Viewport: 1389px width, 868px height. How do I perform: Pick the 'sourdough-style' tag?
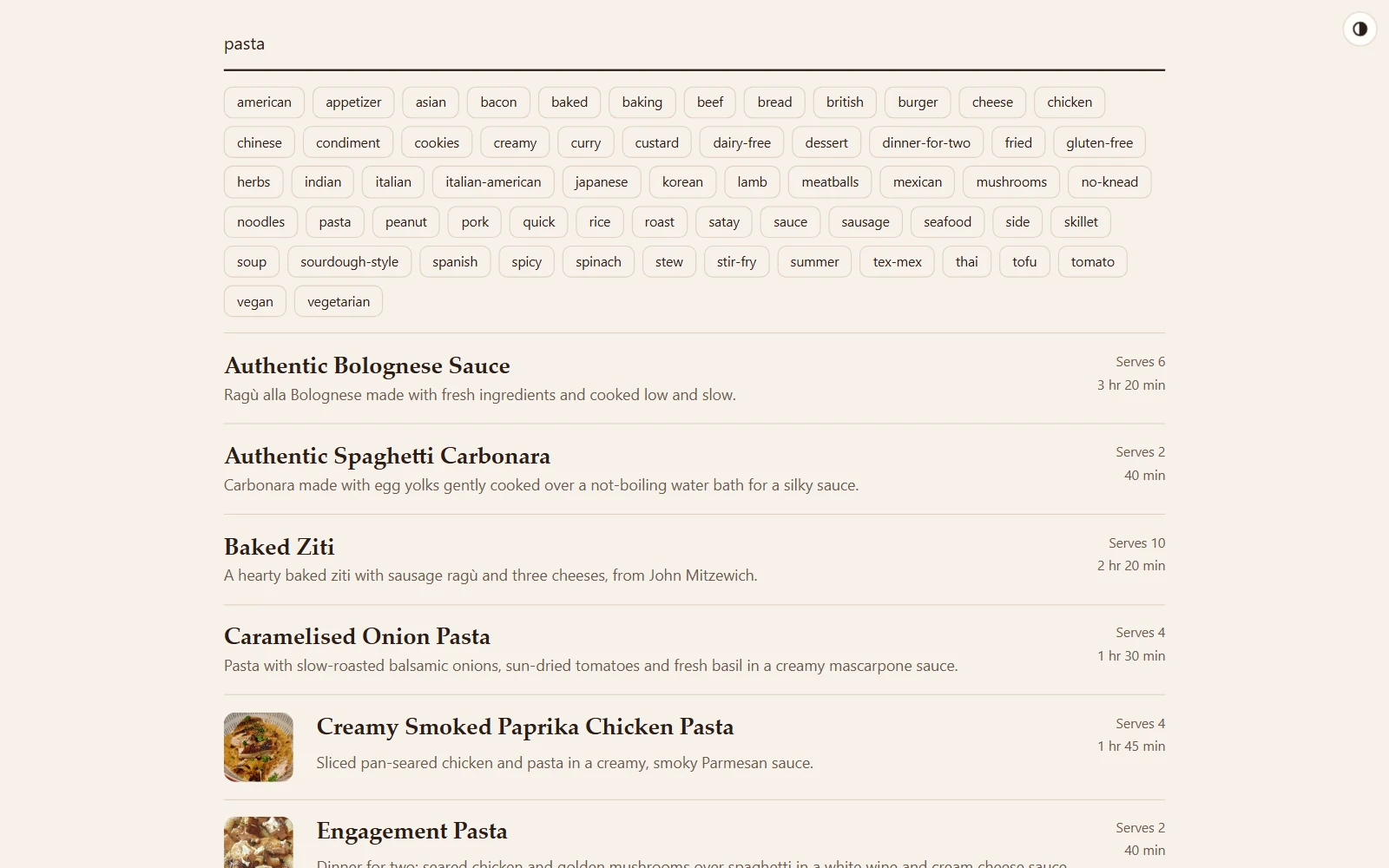[x=349, y=262]
